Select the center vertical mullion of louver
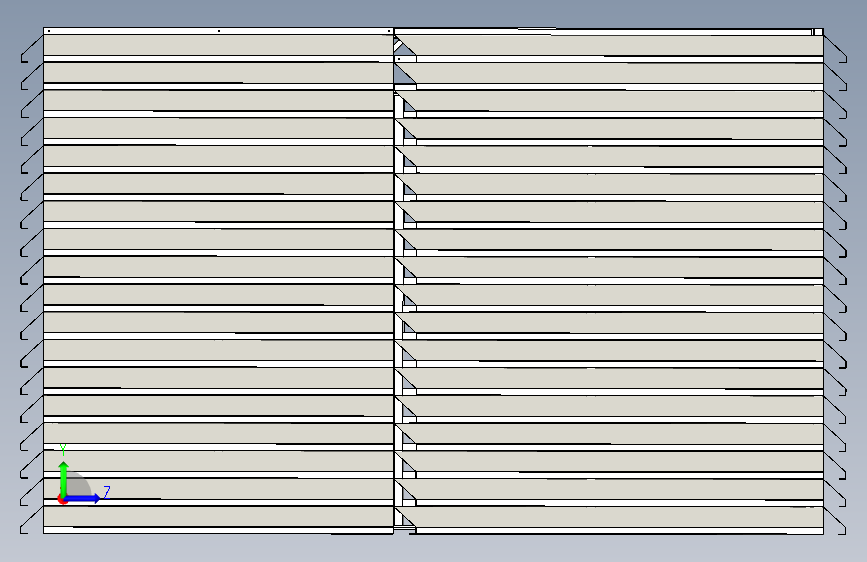Viewport: 867px width, 562px height. coord(398,310)
